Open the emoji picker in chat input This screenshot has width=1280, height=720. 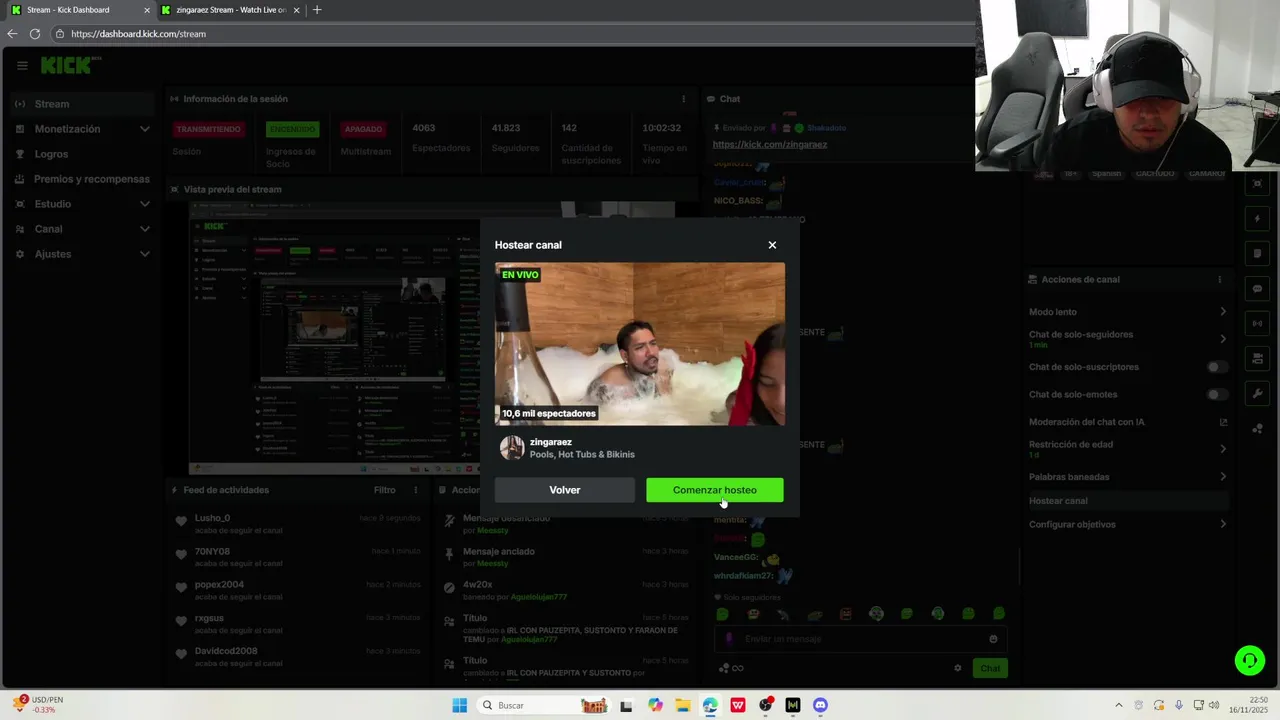point(993,639)
